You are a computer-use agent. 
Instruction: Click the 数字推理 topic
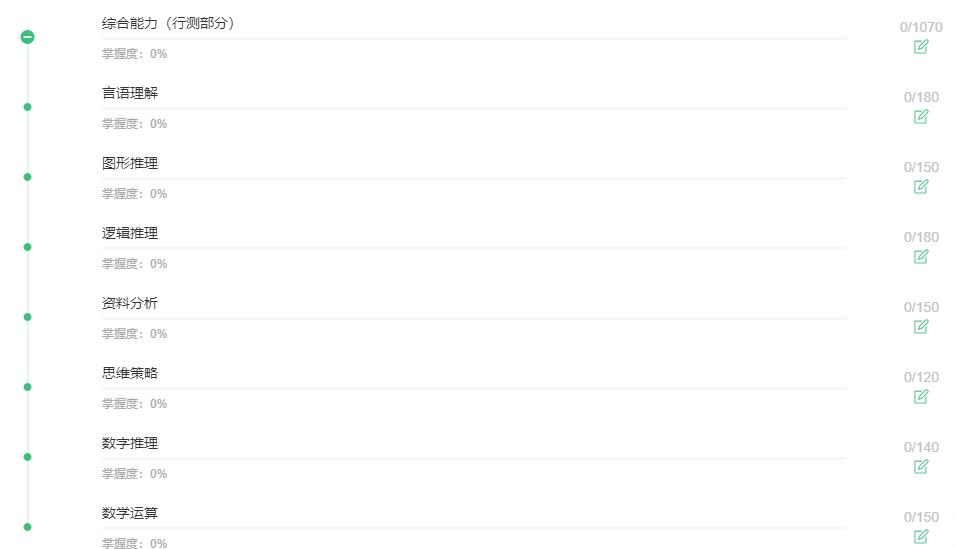coord(130,444)
